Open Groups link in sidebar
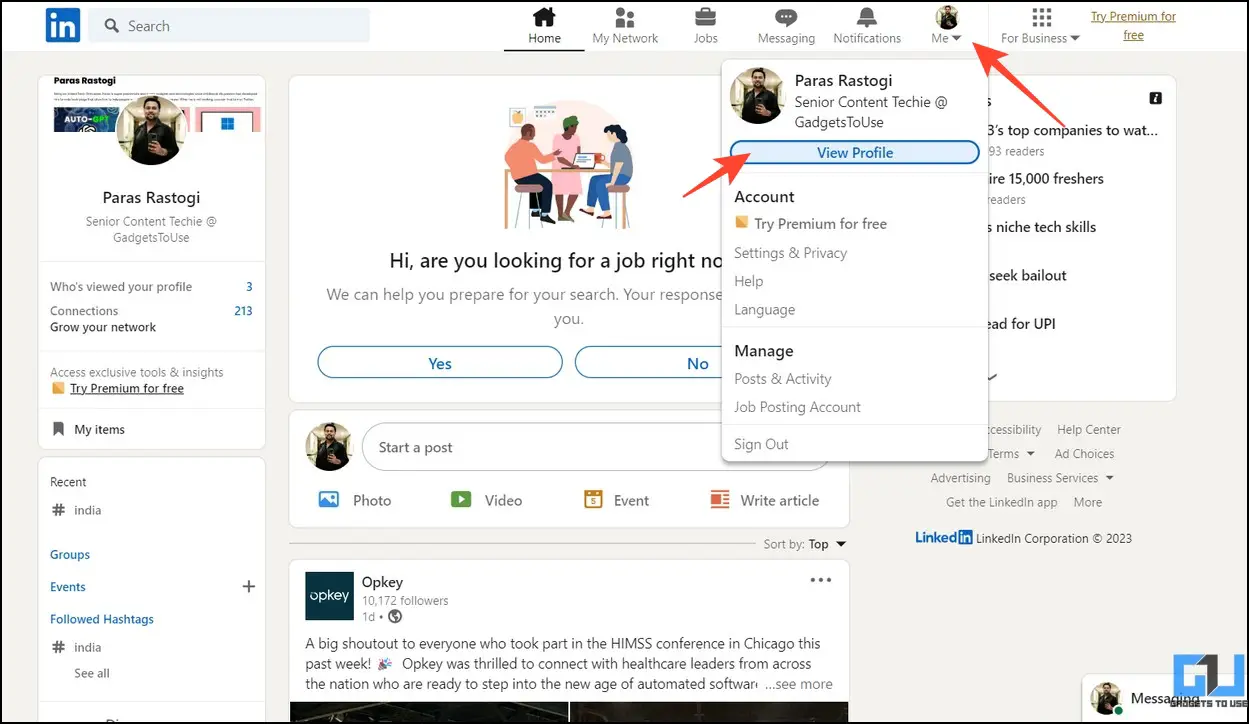The width and height of the screenshot is (1249, 724). 70,555
